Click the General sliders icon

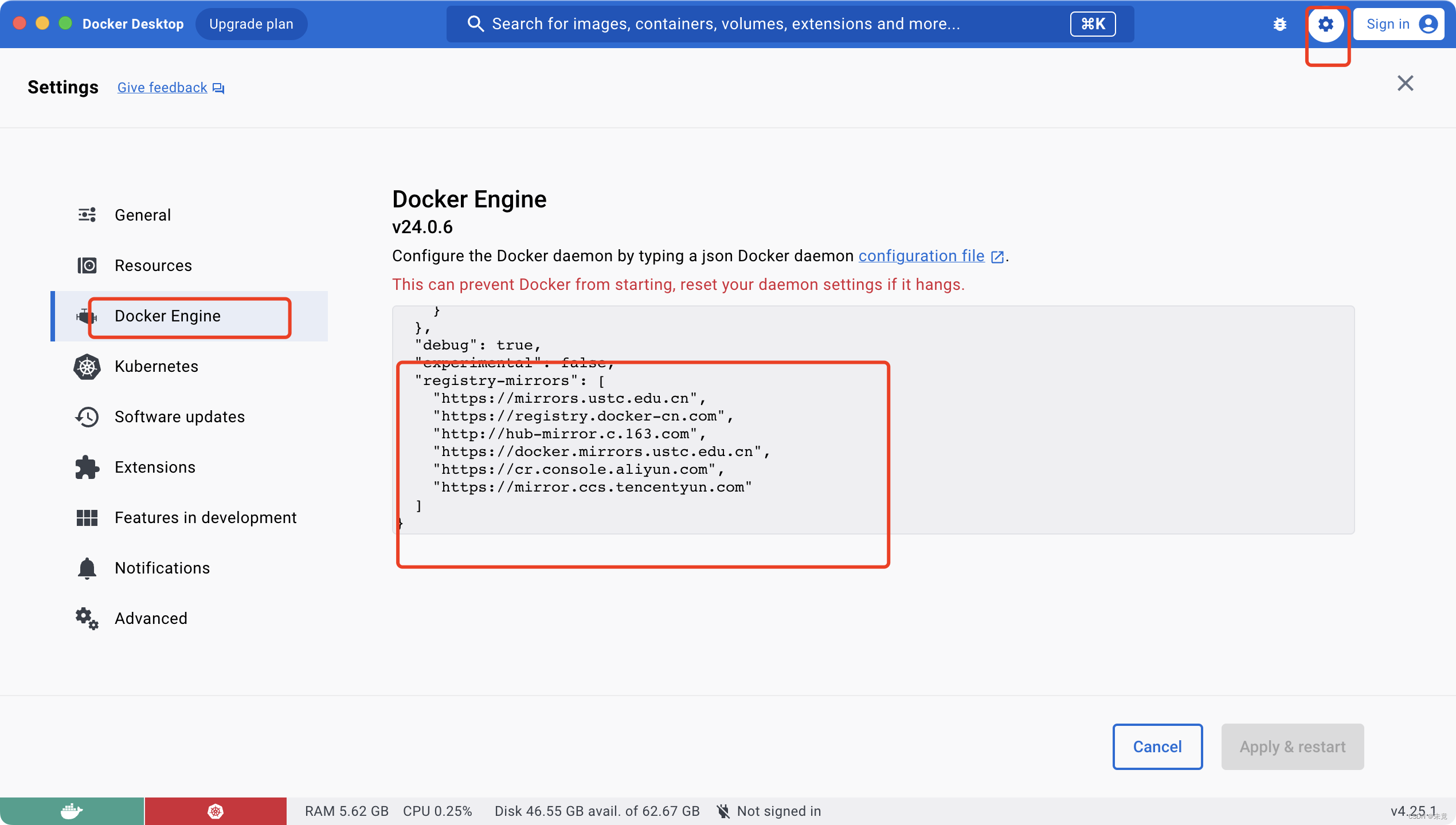pos(87,215)
